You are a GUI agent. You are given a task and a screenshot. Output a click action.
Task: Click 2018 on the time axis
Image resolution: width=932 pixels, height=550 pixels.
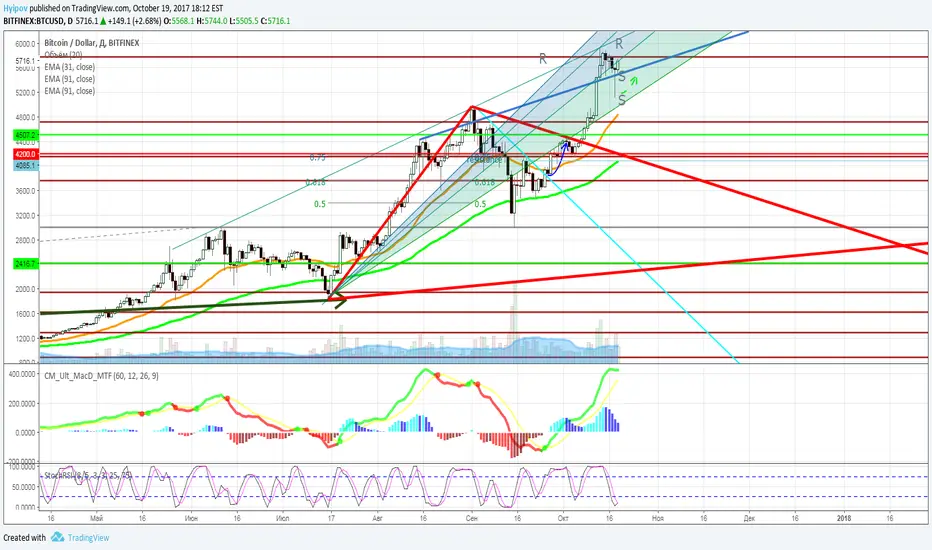coord(843,518)
